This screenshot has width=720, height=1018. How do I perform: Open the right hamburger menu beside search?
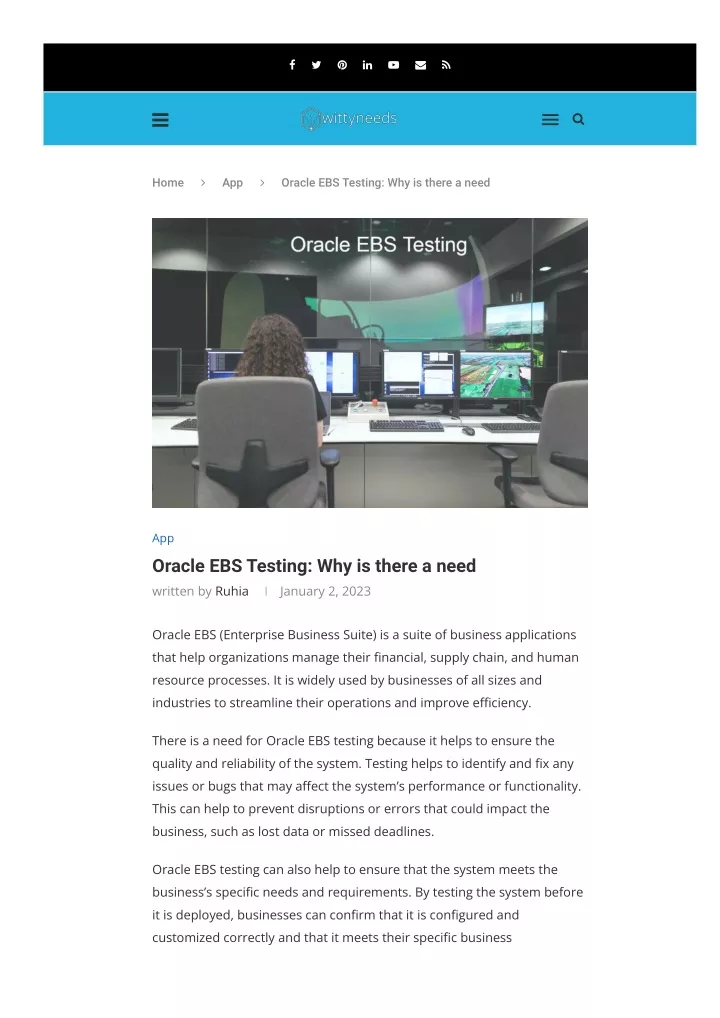[550, 119]
